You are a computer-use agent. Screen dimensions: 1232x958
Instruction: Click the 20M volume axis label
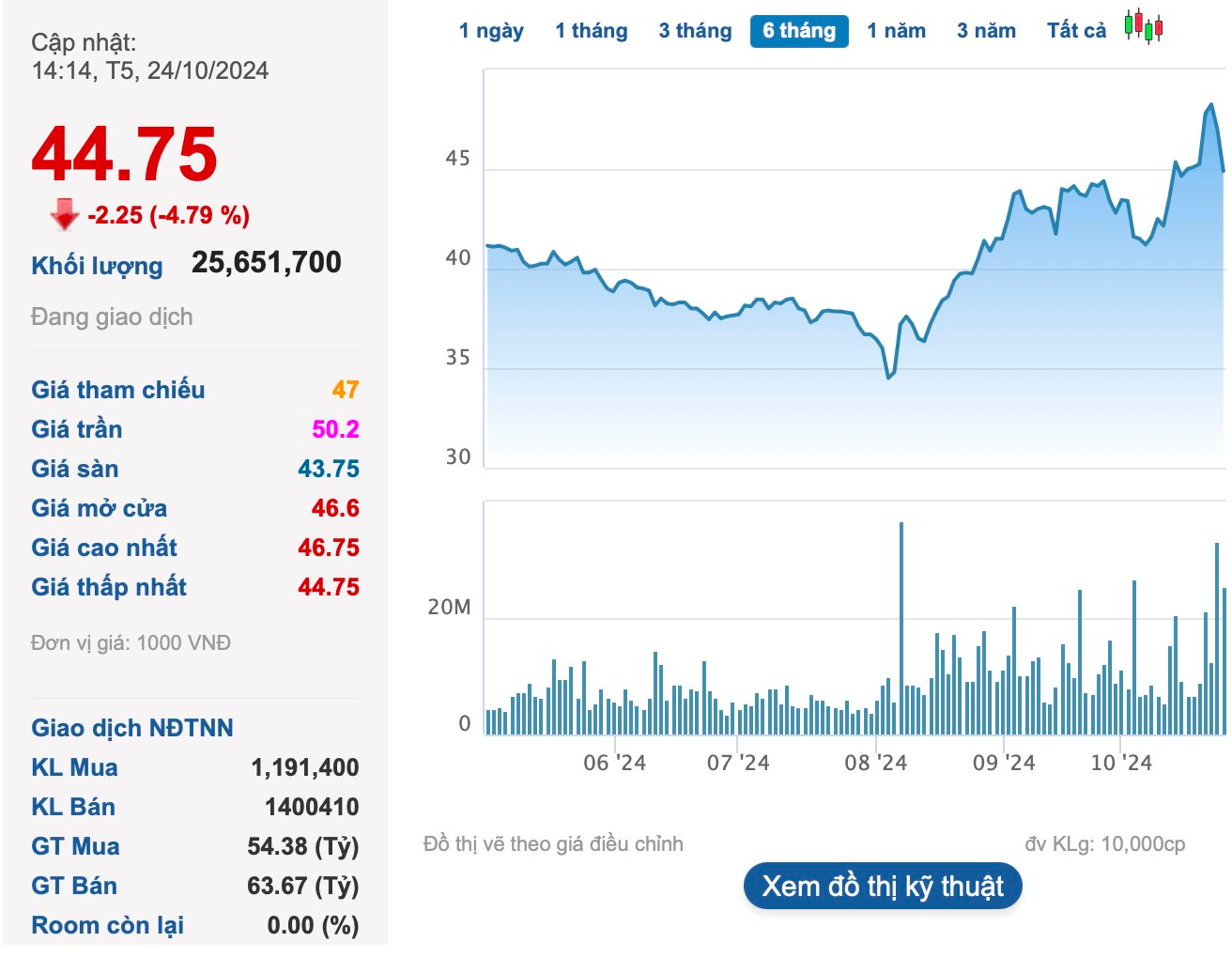(x=449, y=608)
